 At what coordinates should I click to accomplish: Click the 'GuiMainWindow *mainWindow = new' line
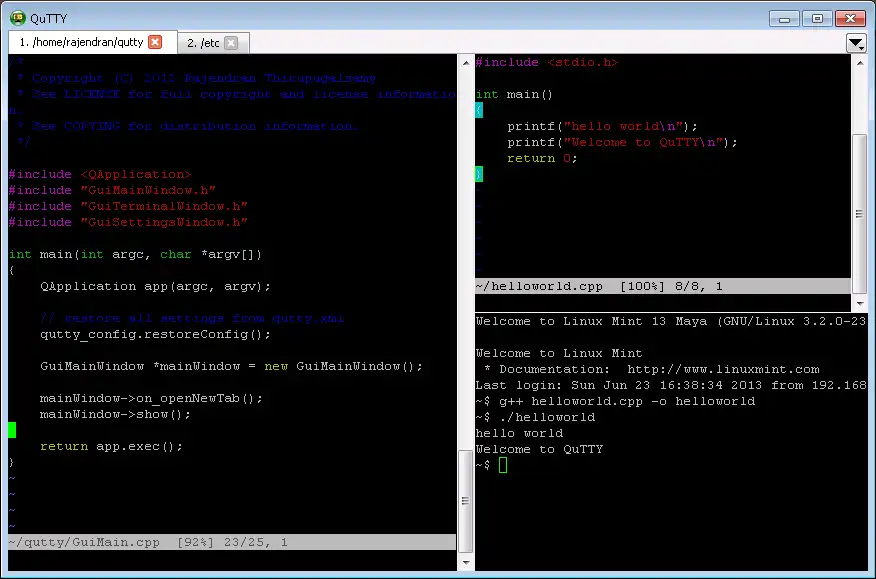(x=231, y=366)
